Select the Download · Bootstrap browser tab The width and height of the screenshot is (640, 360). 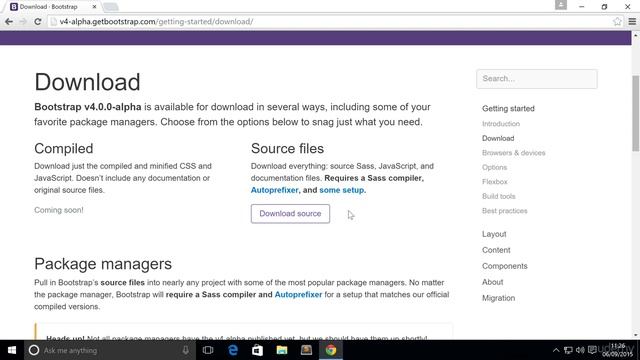coord(53,7)
